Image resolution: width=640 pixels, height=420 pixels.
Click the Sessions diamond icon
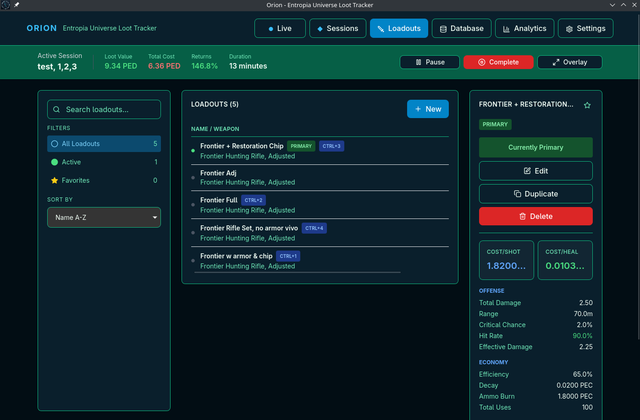pyautogui.click(x=320, y=29)
